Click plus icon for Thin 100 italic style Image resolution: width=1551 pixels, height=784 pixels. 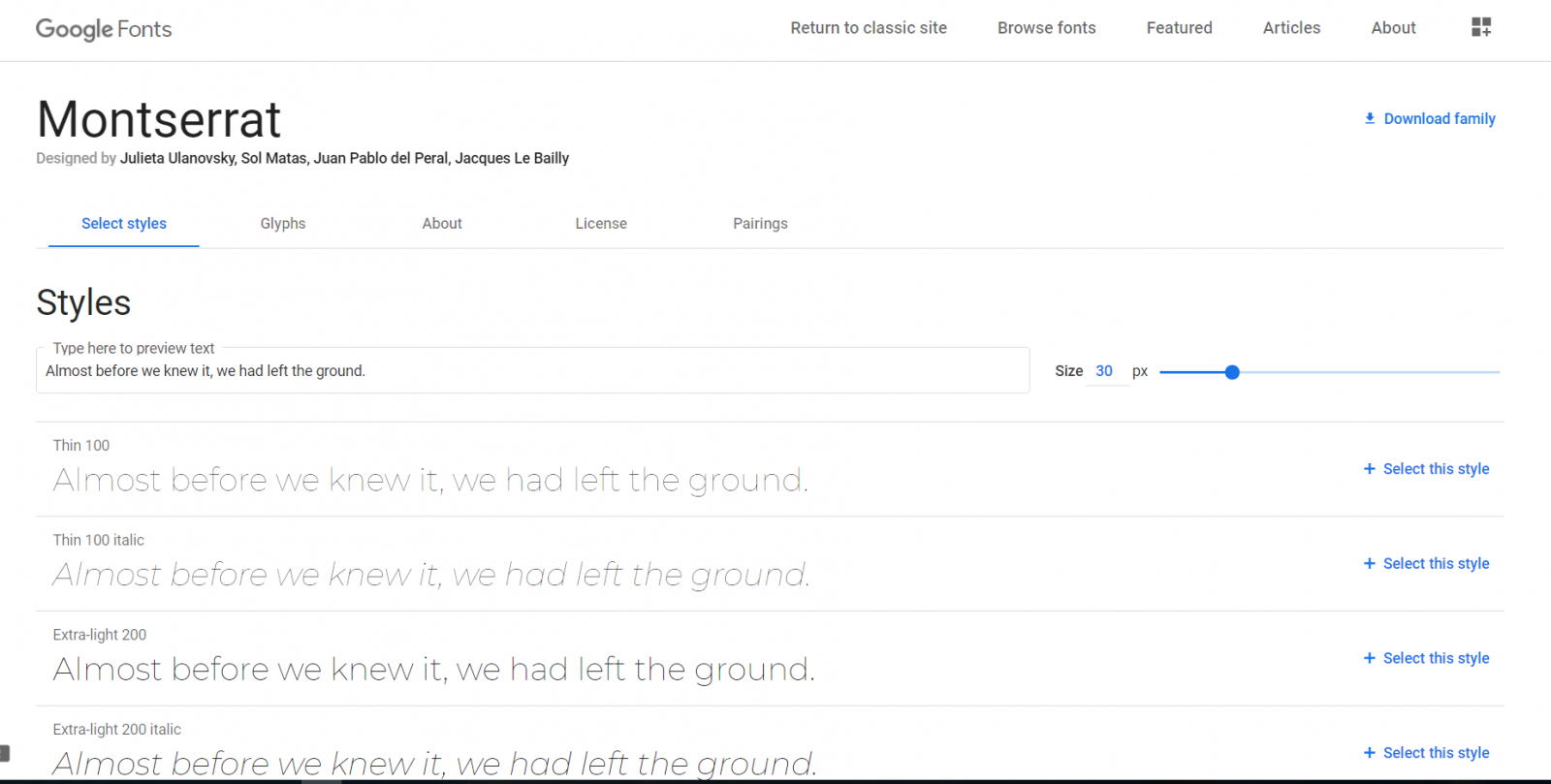tap(1369, 564)
